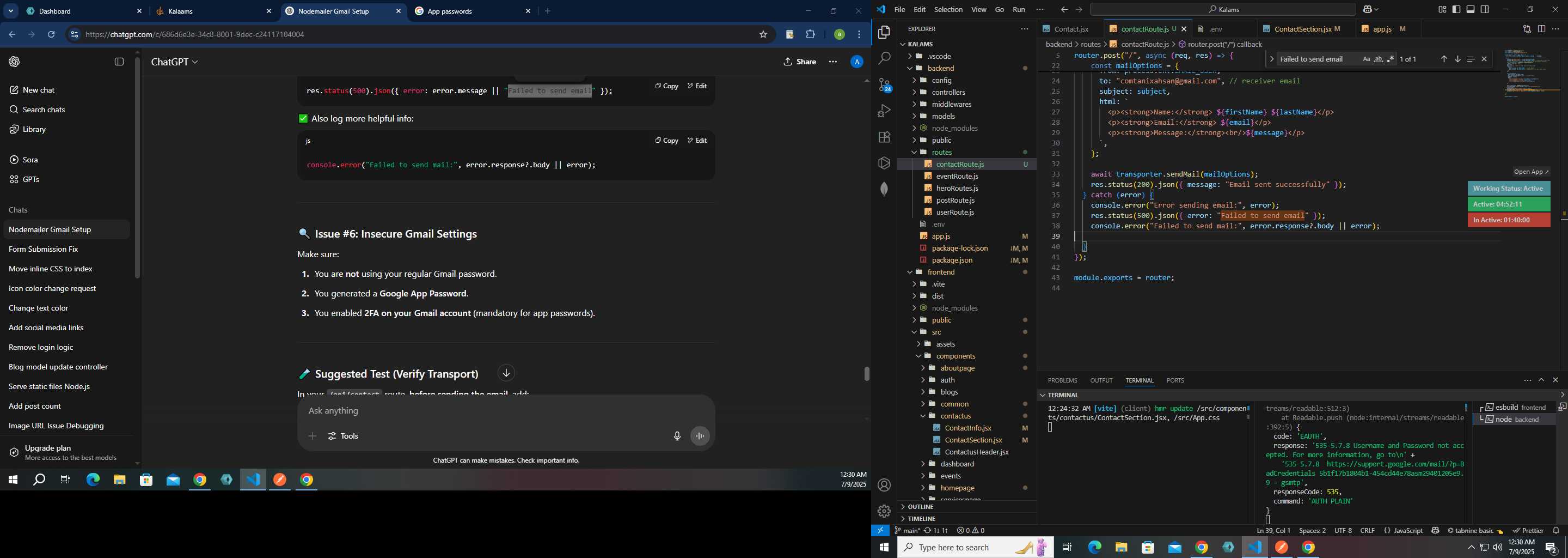1568x558 pixels.
Task: Open VS Code Manage gear icon
Action: pos(884,511)
